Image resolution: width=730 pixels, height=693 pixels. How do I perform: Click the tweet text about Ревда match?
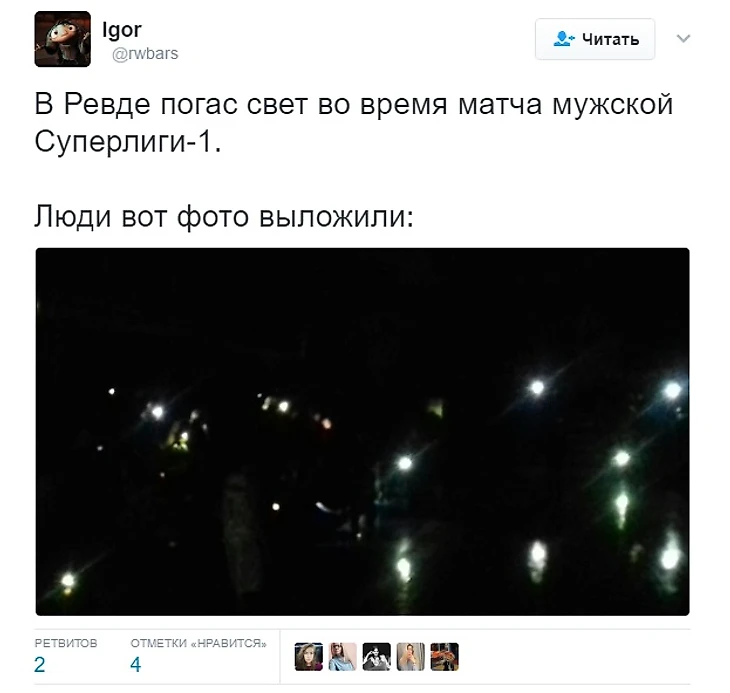point(354,122)
